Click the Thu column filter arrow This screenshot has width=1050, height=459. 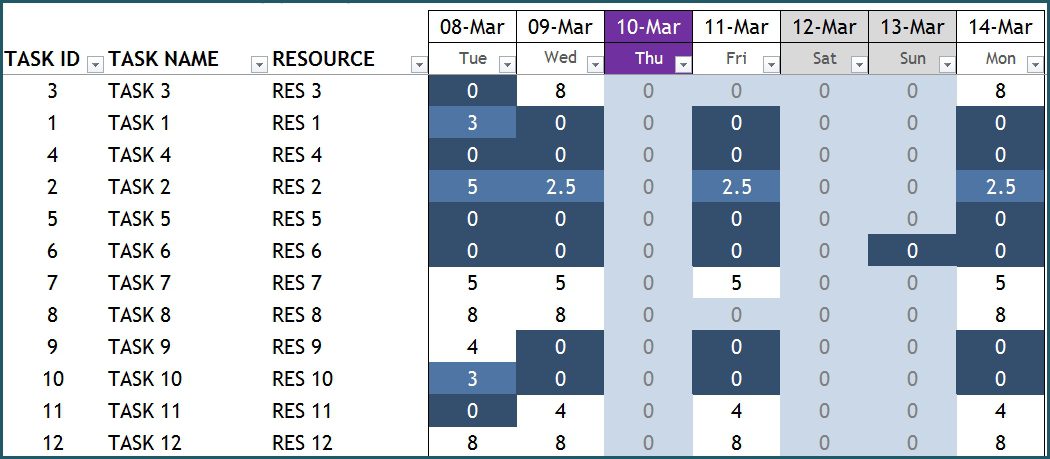point(684,64)
